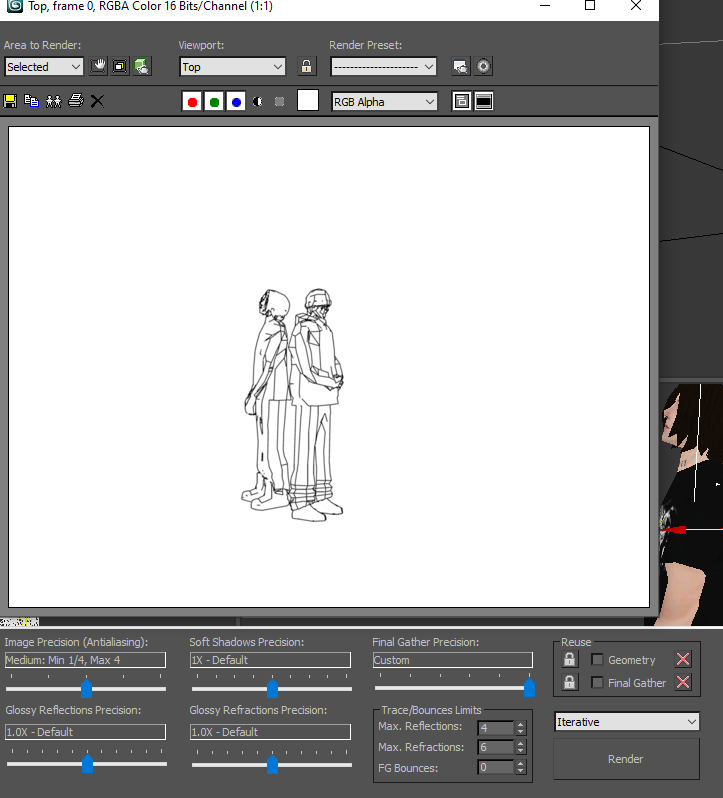Toggle the Lock to Viewport padlock
723x798 pixels.
(x=307, y=67)
